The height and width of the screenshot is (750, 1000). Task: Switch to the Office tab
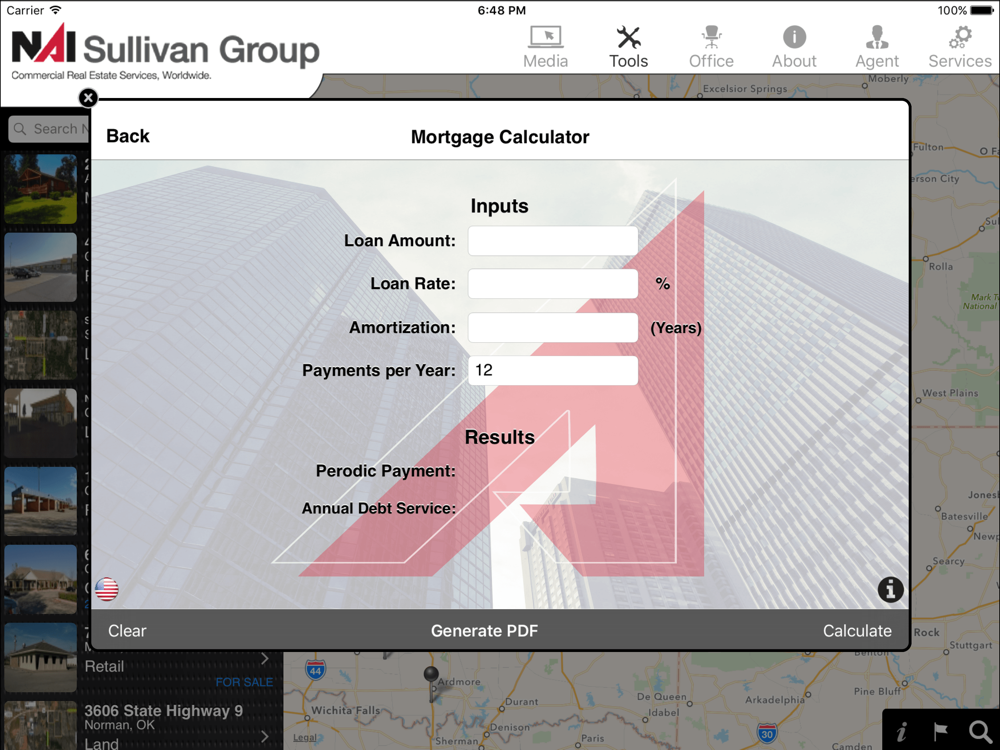tap(711, 47)
